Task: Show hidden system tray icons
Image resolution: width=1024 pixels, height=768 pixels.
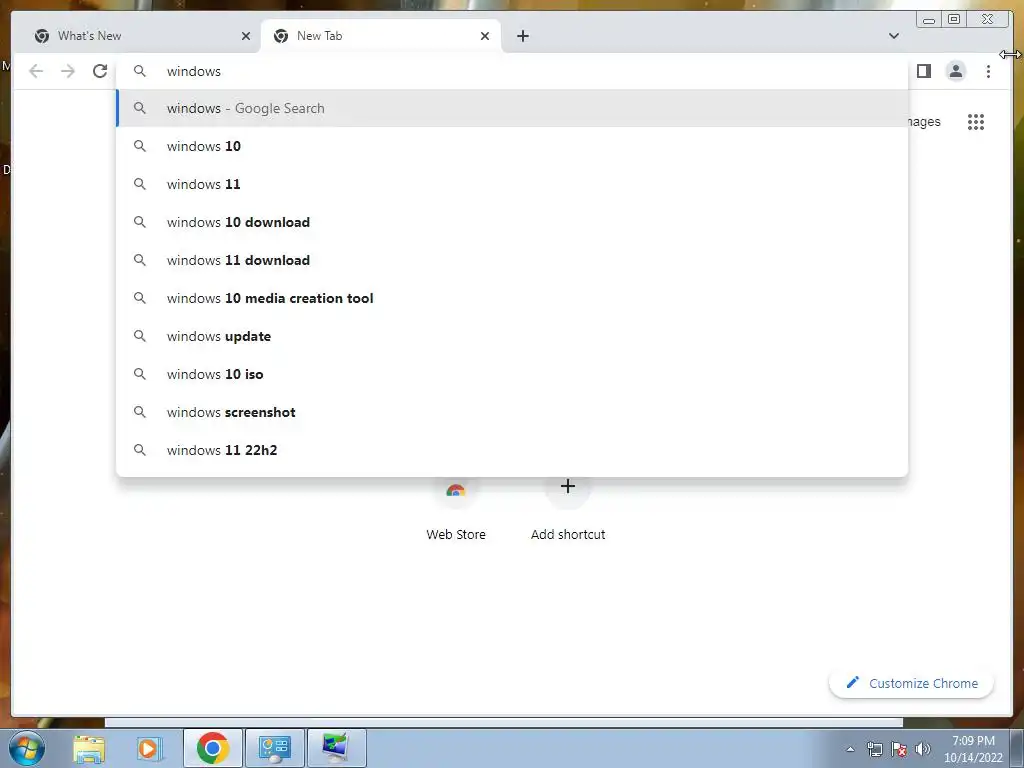Action: [850, 749]
